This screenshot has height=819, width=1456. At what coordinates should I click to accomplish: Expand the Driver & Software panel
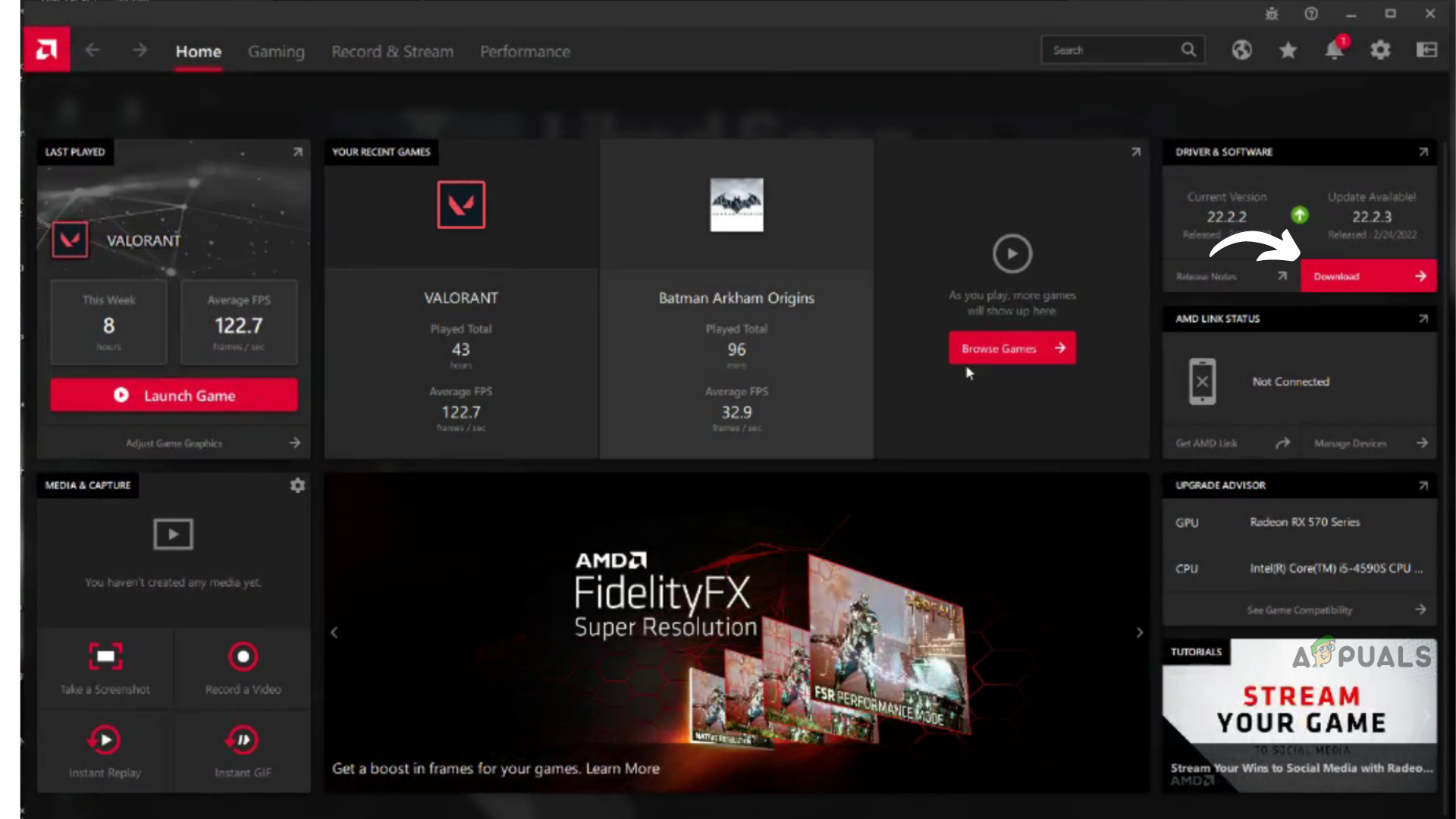tap(1423, 152)
